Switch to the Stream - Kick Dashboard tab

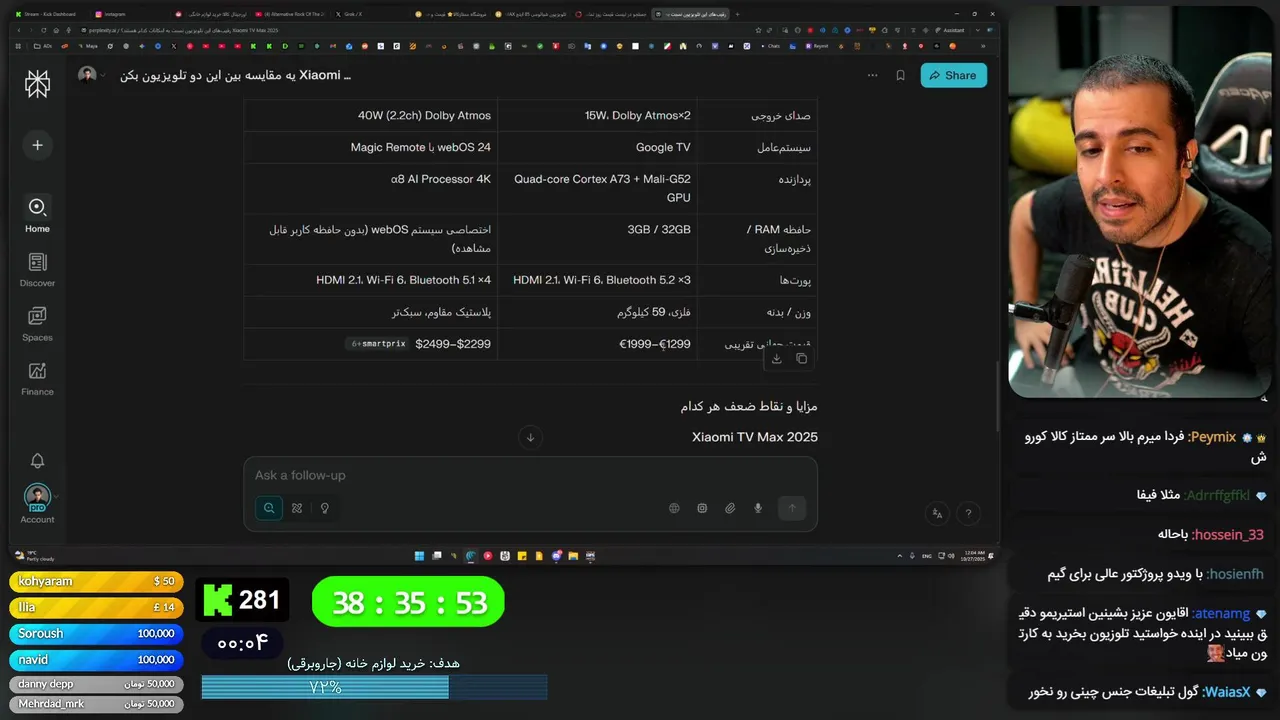tap(47, 14)
